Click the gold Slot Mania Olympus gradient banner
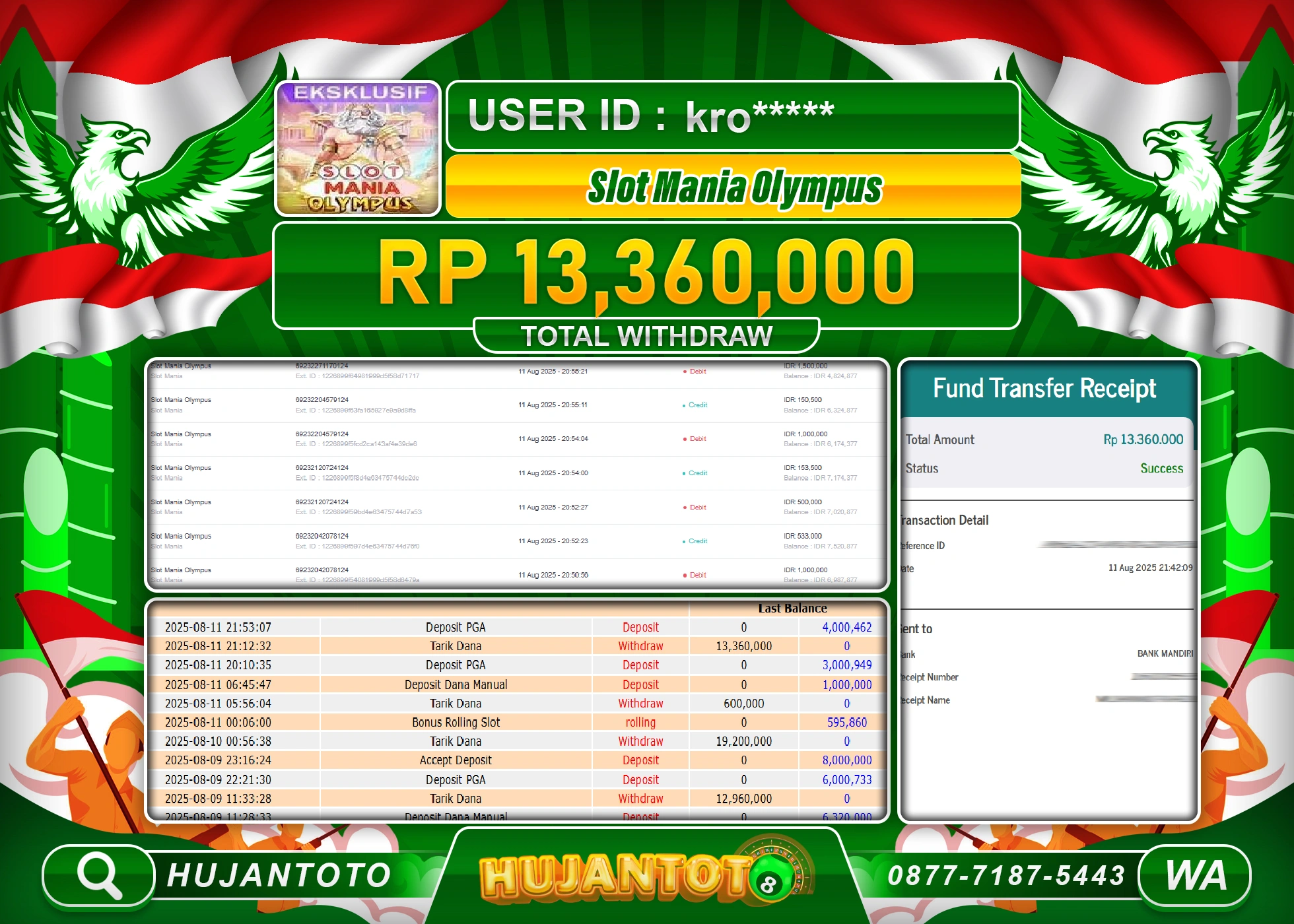Viewport: 1294px width, 924px height. [x=732, y=187]
